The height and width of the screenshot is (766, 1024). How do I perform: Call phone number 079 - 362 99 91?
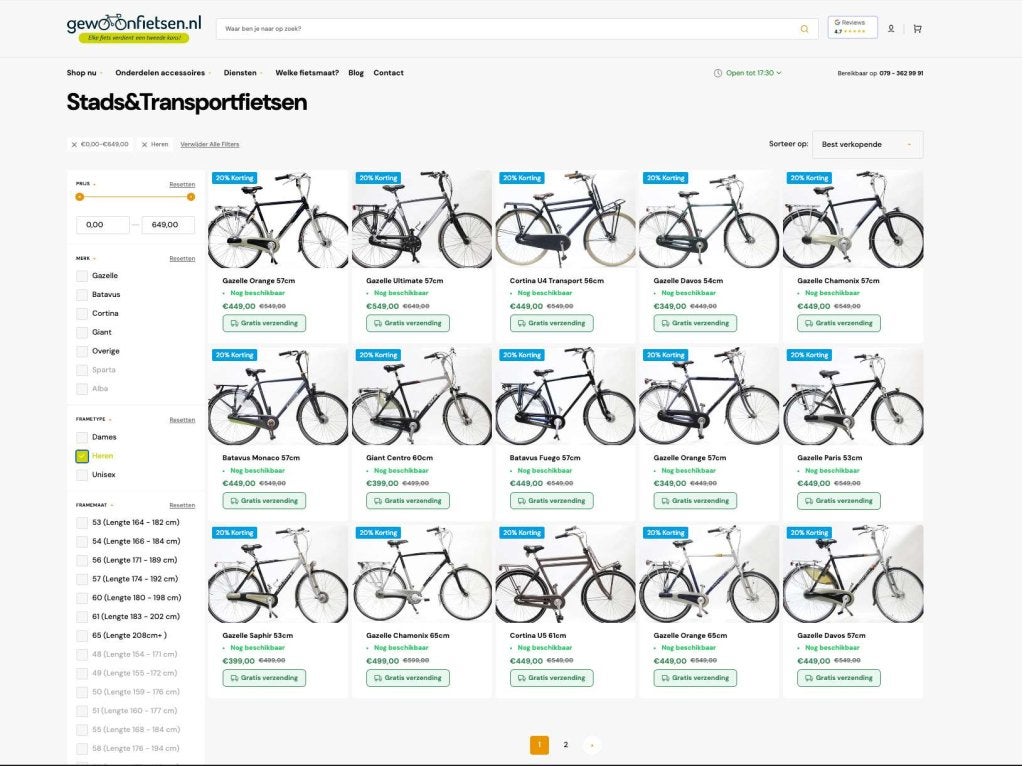pyautogui.click(x=901, y=74)
